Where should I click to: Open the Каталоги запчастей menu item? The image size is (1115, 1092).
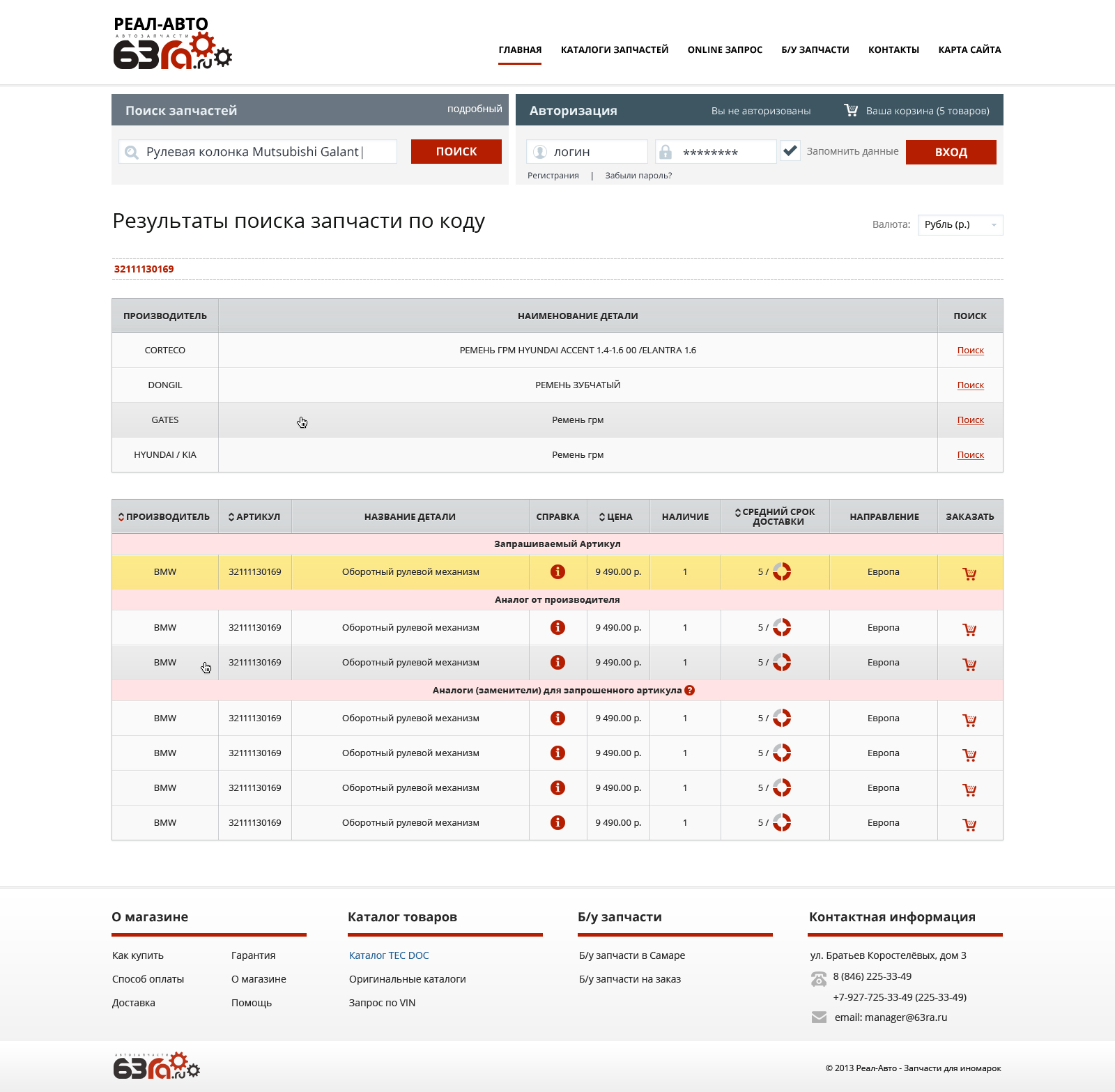coord(615,49)
